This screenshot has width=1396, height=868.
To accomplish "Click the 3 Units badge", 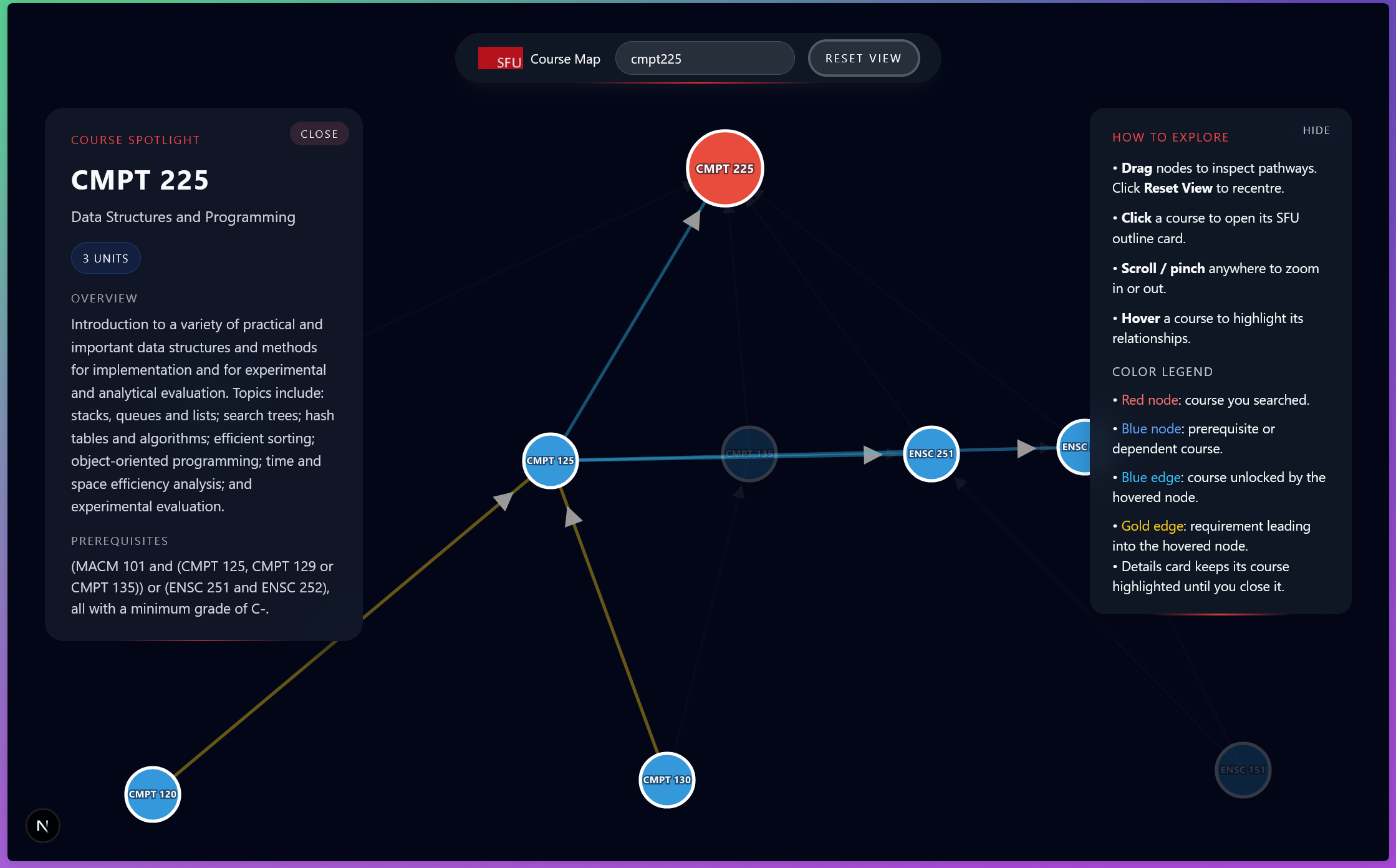I will (105, 258).
